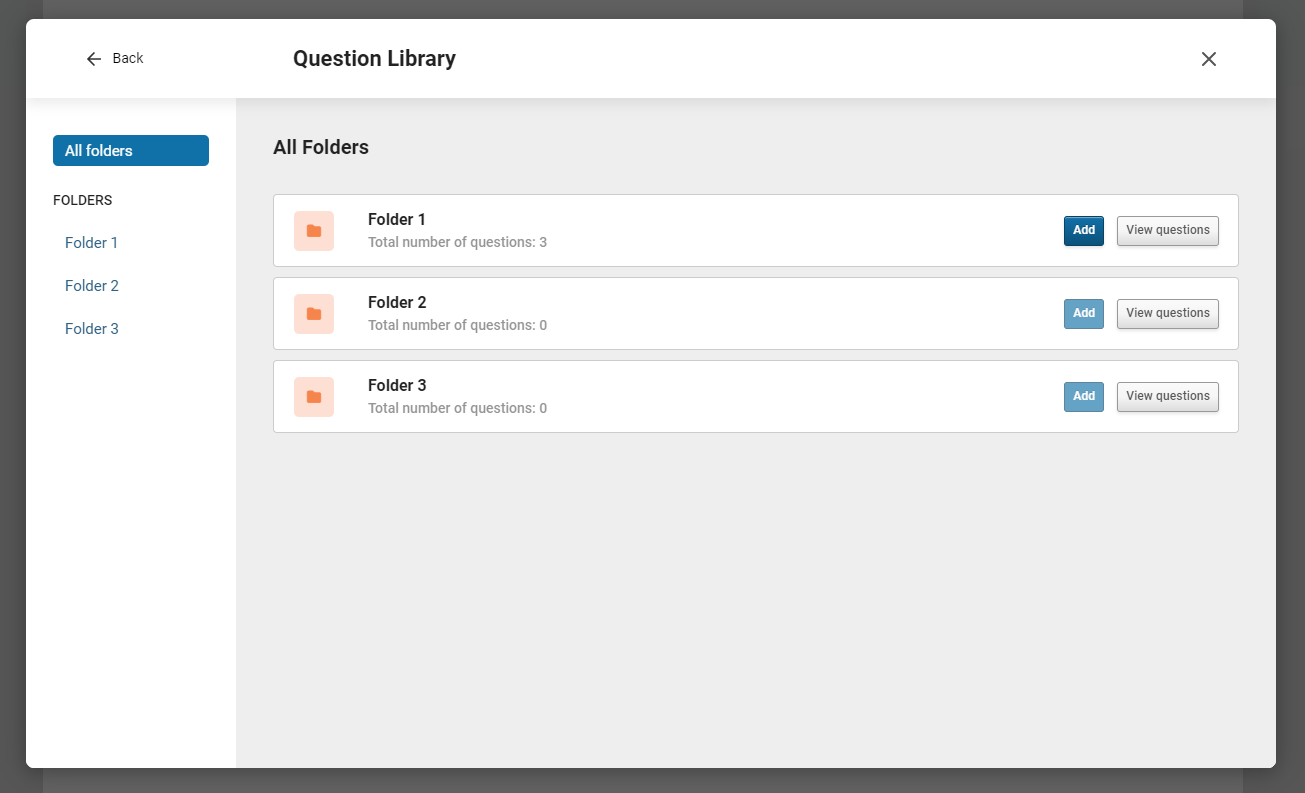Open Folder 3 from the sidebar
1305x793 pixels.
tap(91, 328)
